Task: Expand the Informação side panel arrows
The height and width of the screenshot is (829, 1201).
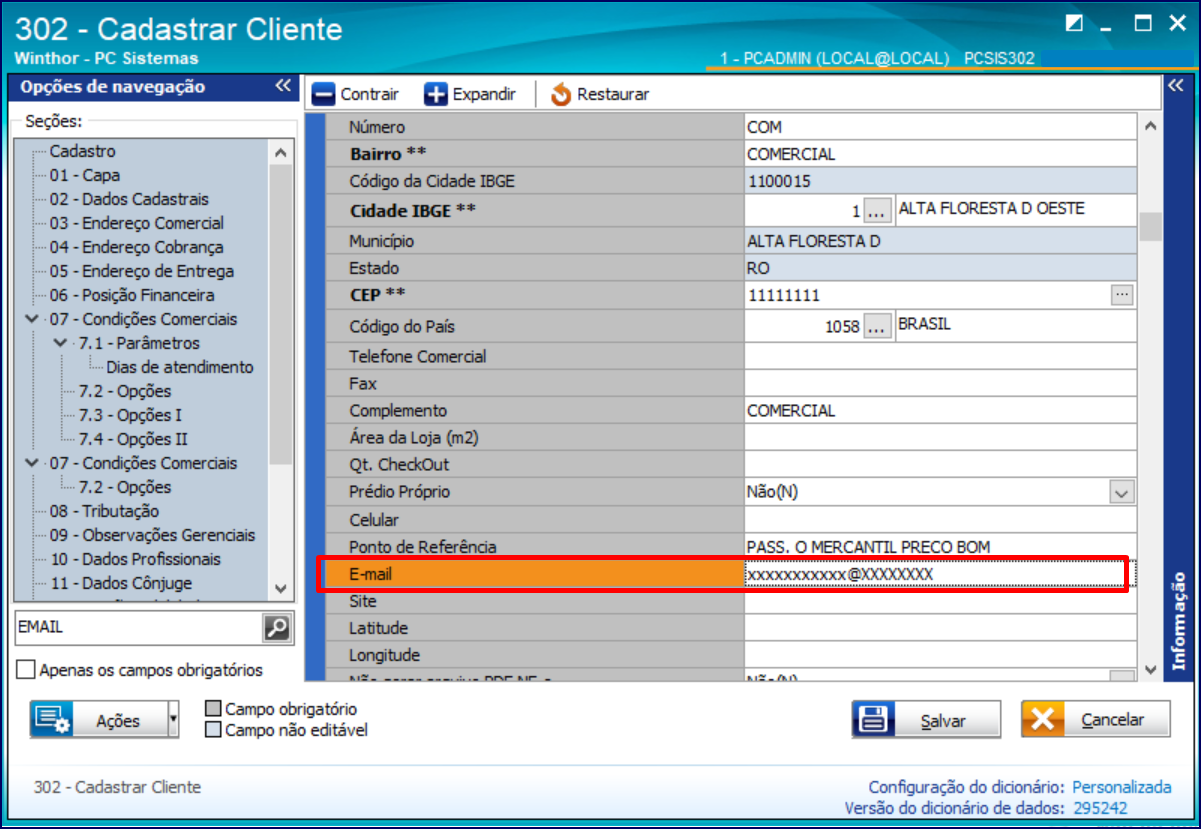Action: (x=1175, y=86)
